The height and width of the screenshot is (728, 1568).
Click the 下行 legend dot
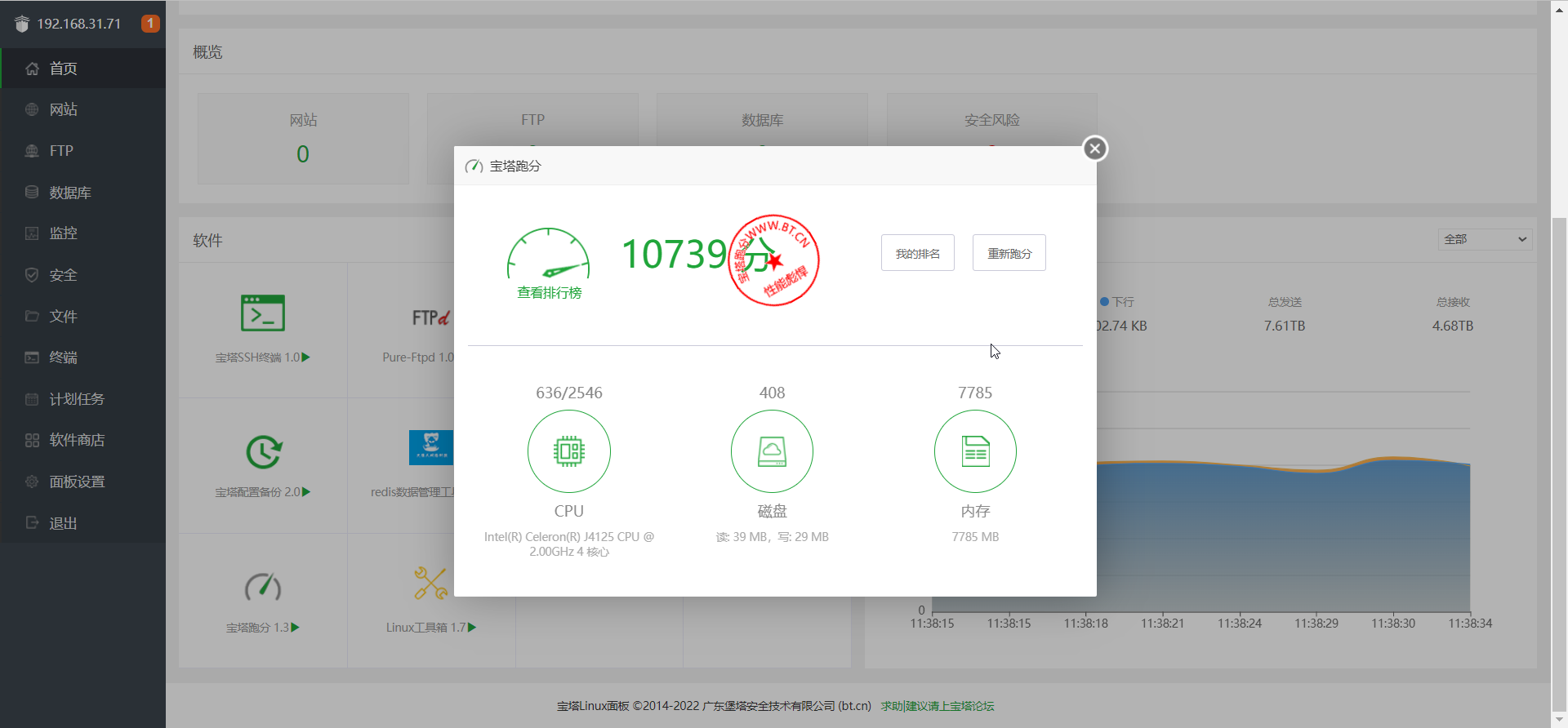click(x=1104, y=302)
